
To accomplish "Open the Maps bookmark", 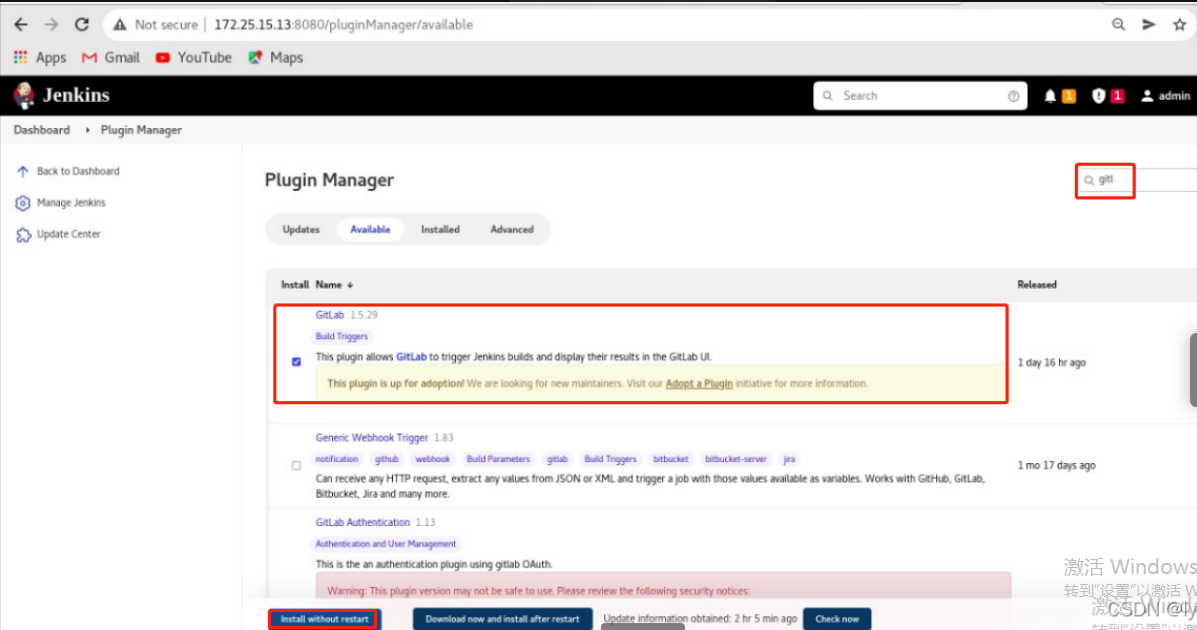I will [x=275, y=57].
